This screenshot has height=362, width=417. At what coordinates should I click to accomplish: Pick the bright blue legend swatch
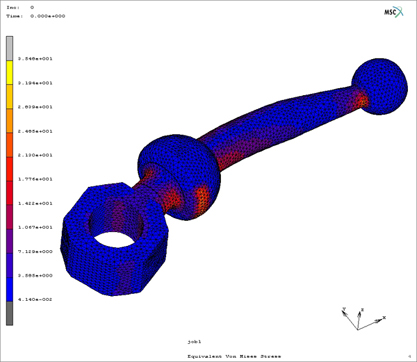(x=10, y=289)
